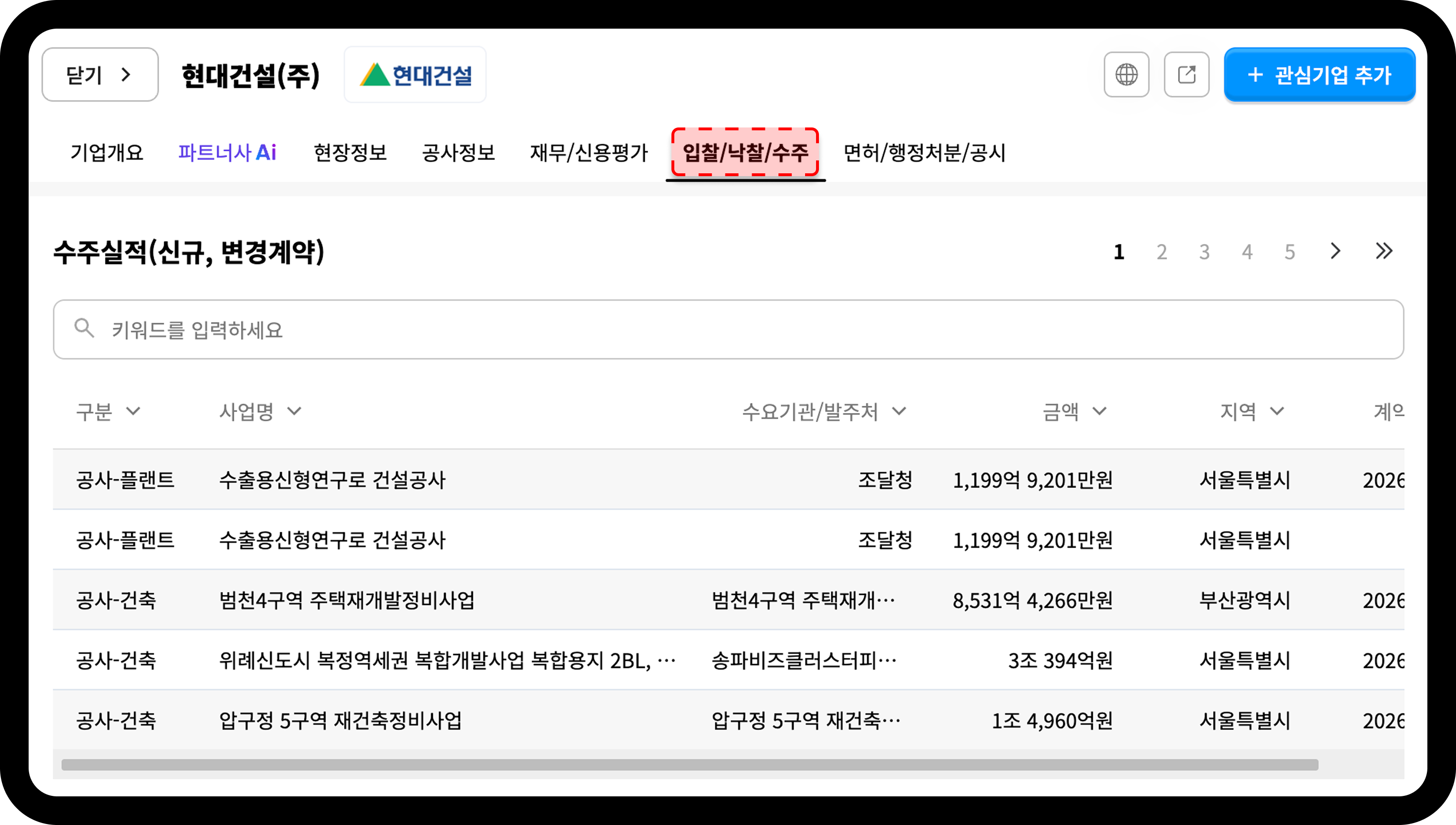
Task: Click the 수주실적(신규, 변경계약) heading
Action: 189,252
